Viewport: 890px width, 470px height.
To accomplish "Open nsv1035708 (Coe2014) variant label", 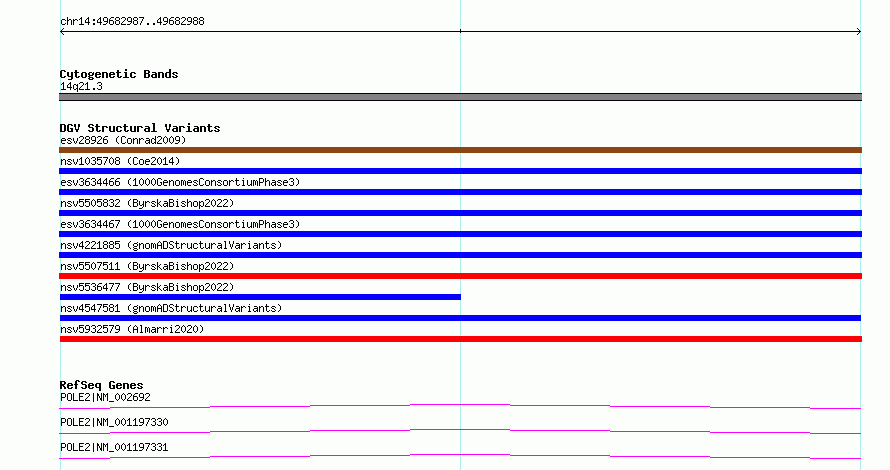I will pyautogui.click(x=120, y=161).
